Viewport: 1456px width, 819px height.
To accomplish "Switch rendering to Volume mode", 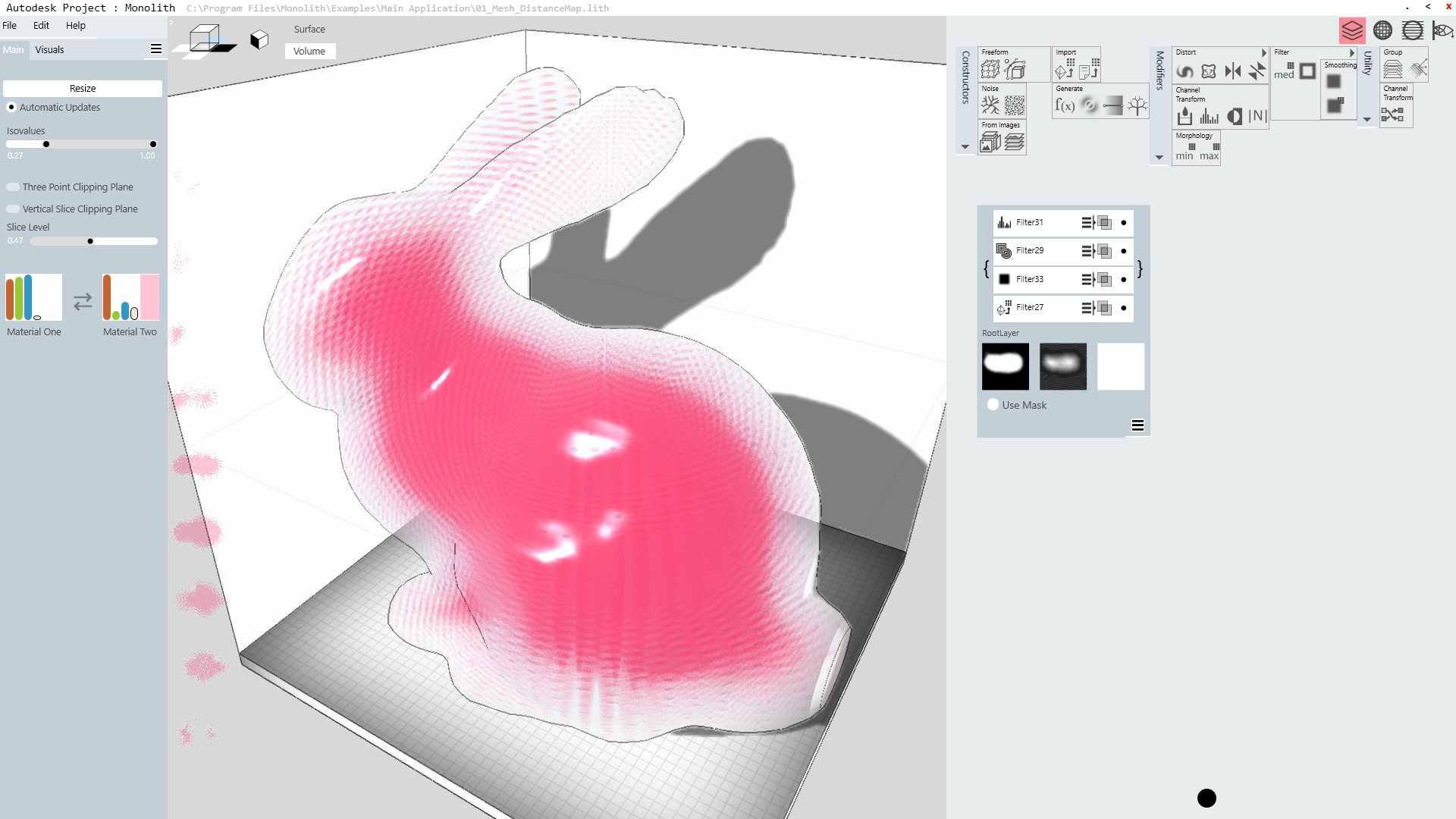I will [309, 52].
